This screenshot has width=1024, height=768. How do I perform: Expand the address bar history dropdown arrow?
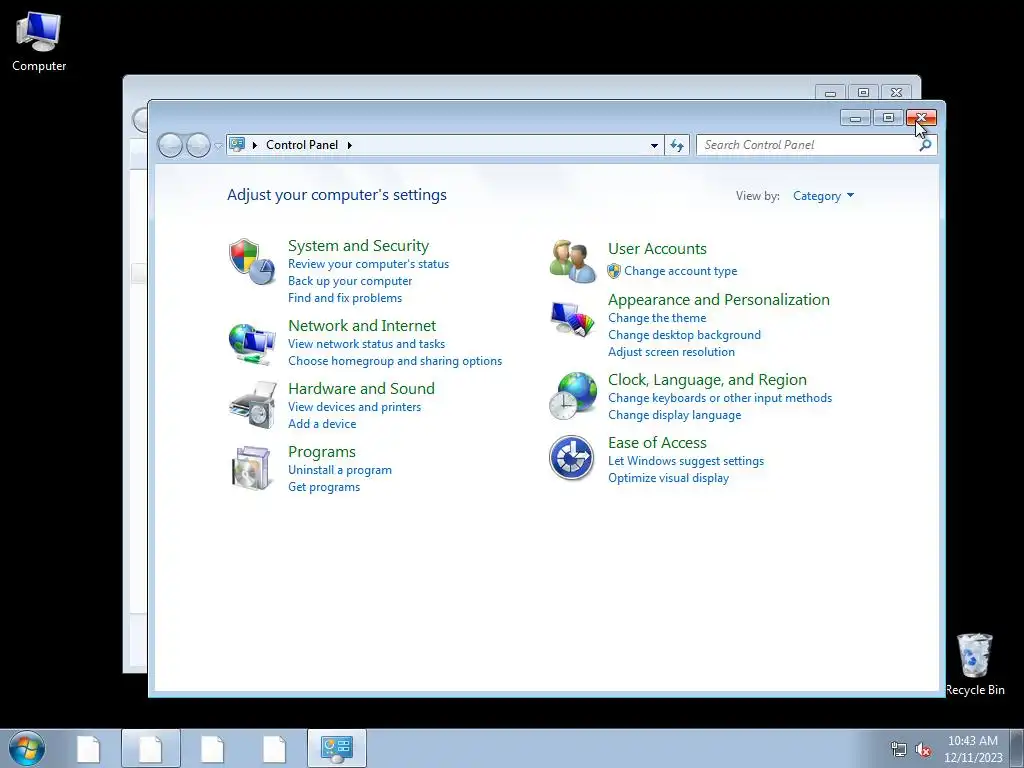(x=654, y=146)
